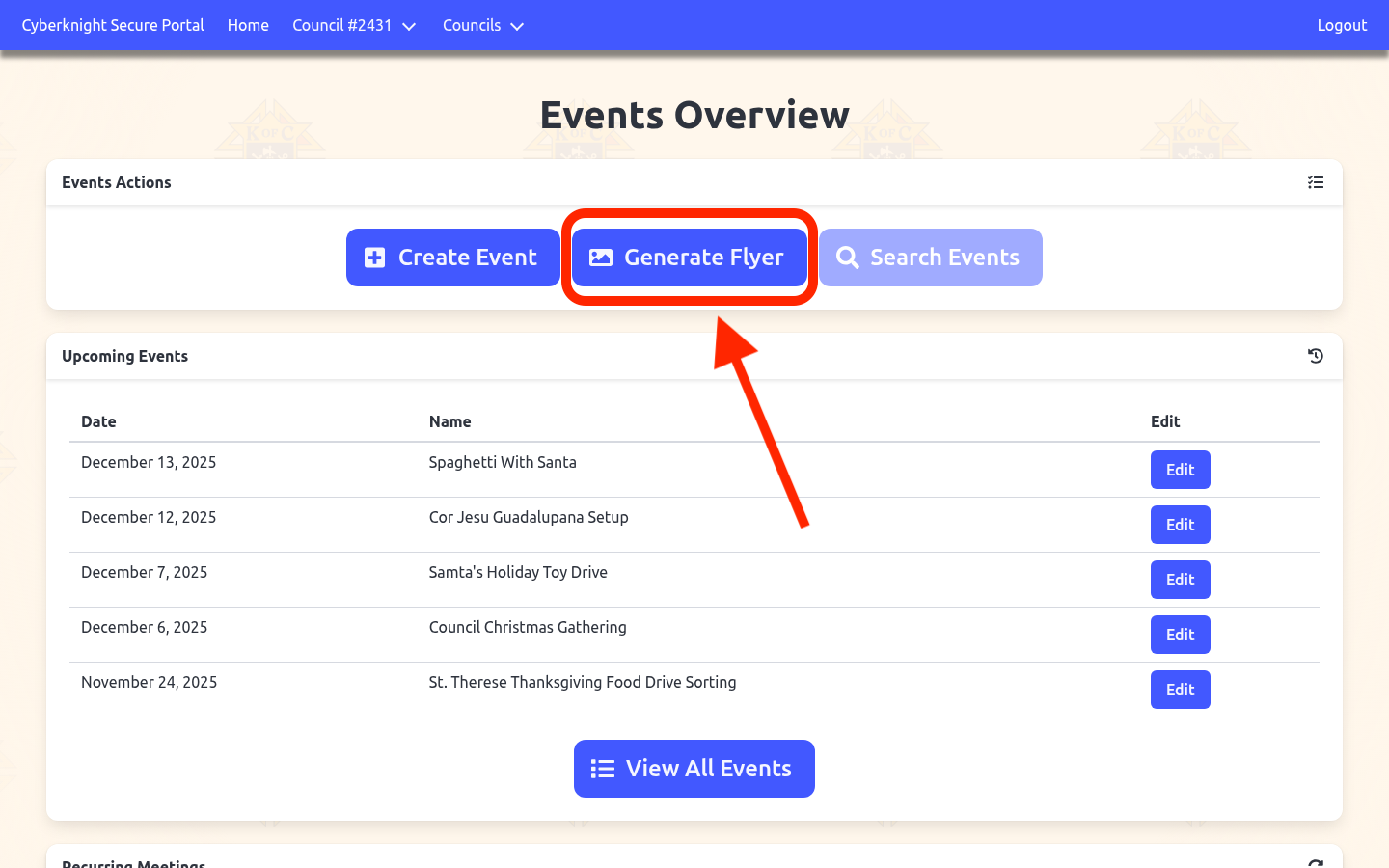Edit the Council Christmas Gathering event
Viewport: 1389px width, 868px height.
click(1180, 635)
